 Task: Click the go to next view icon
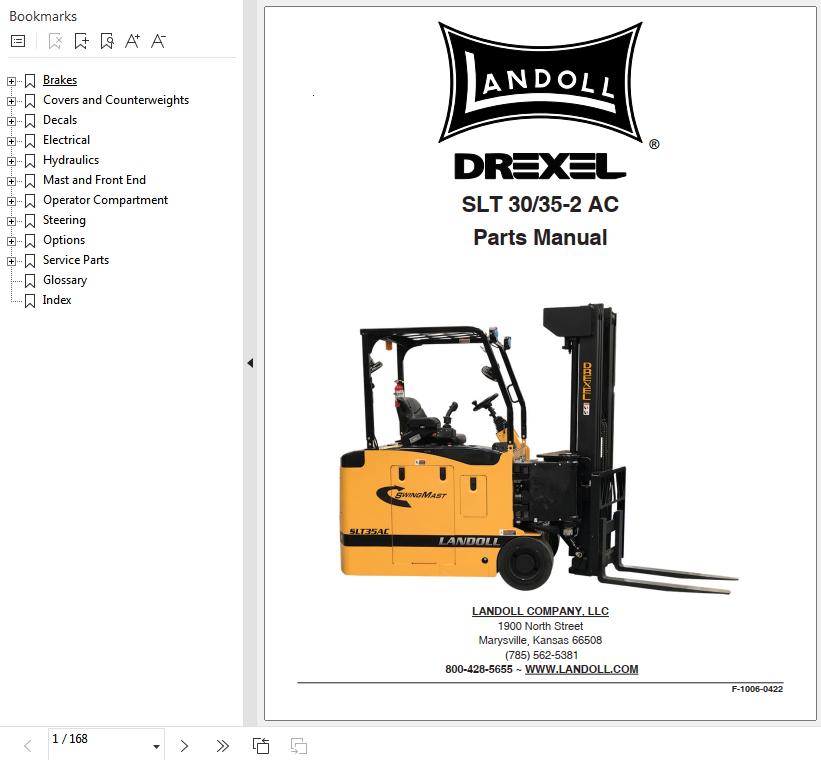298,745
